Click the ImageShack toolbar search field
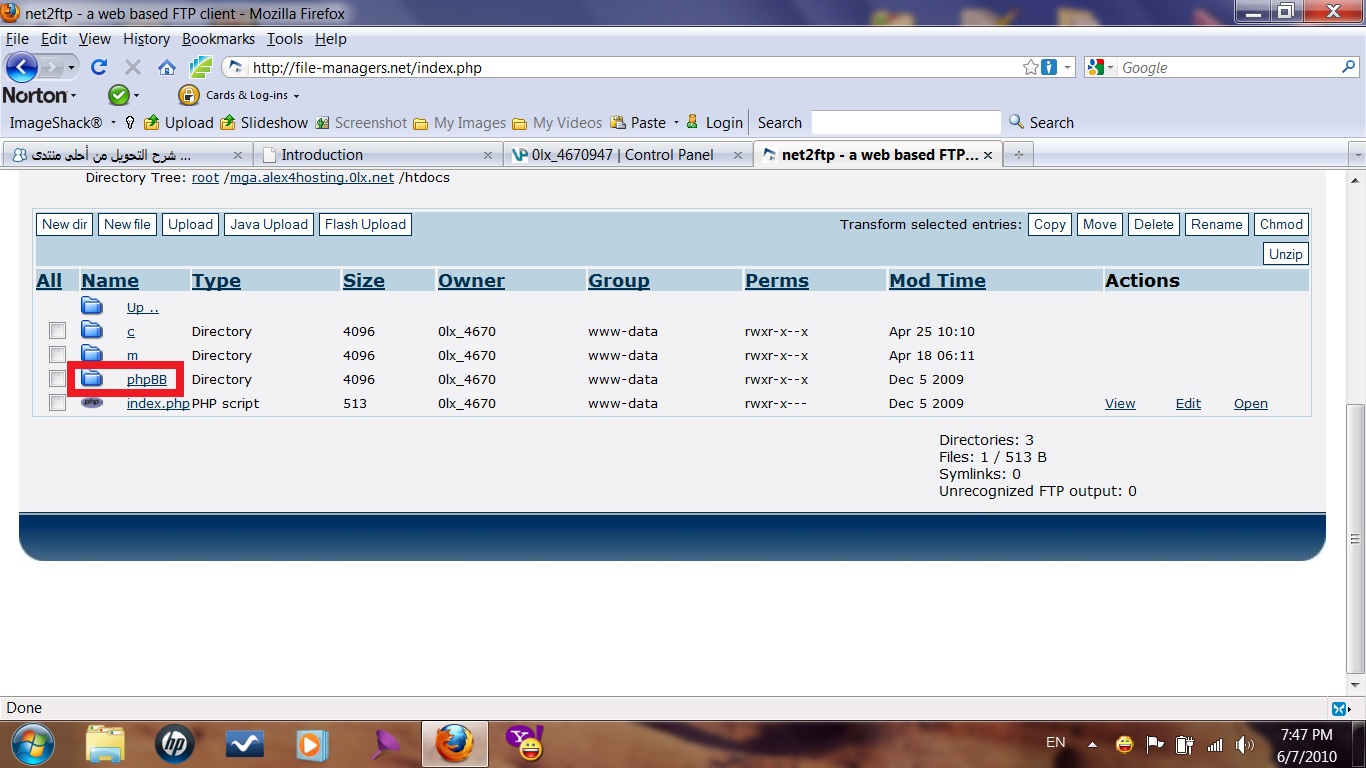 [905, 123]
